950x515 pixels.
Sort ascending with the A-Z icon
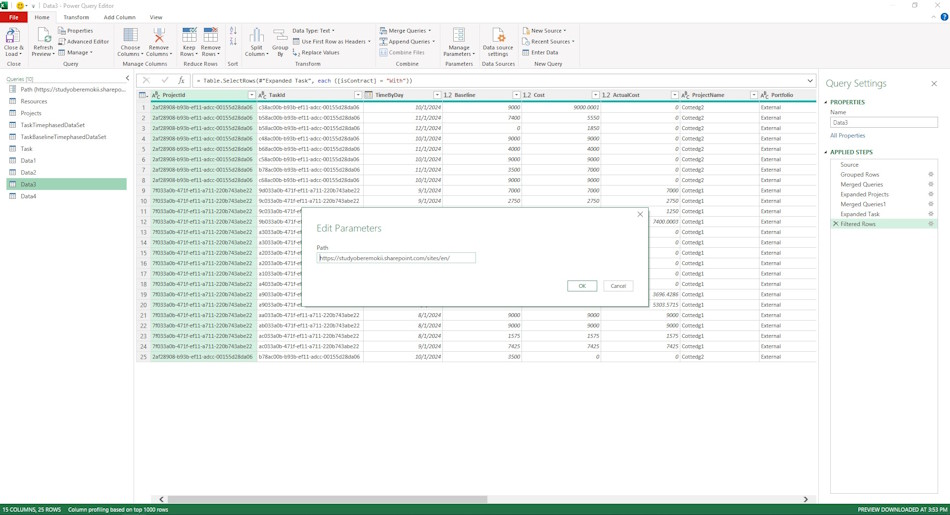pyautogui.click(x=233, y=30)
